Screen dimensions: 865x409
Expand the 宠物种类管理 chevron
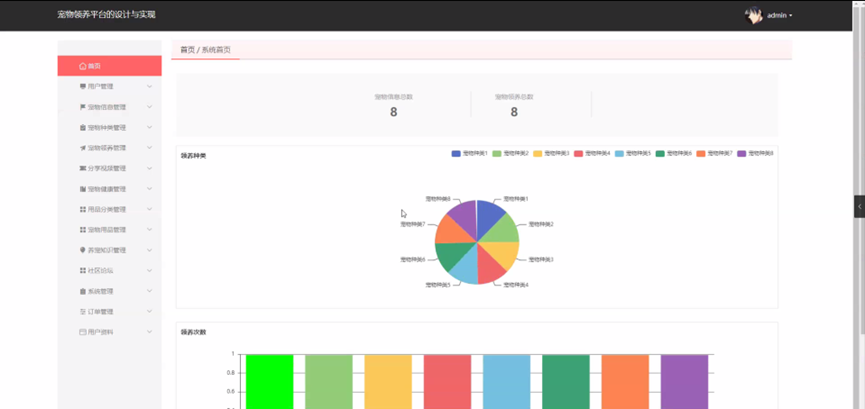point(149,128)
